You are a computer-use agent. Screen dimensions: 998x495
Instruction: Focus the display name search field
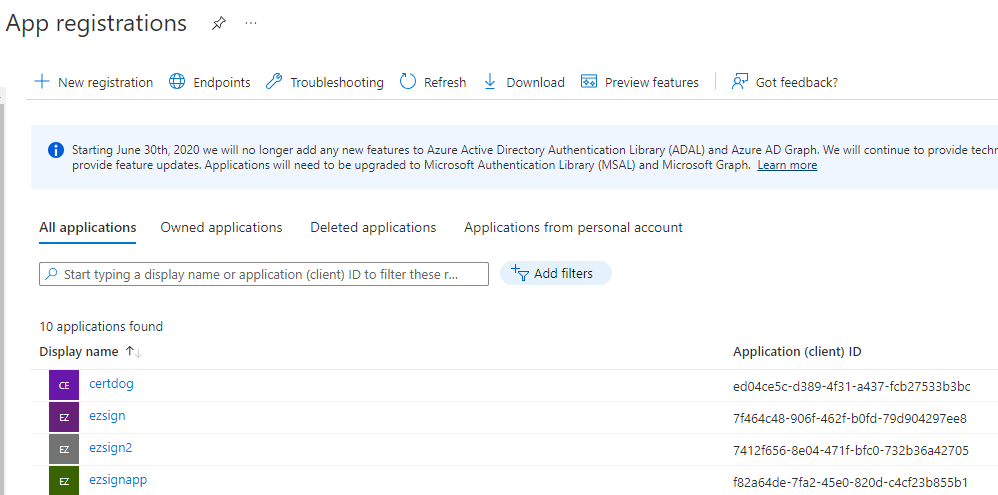(x=264, y=274)
